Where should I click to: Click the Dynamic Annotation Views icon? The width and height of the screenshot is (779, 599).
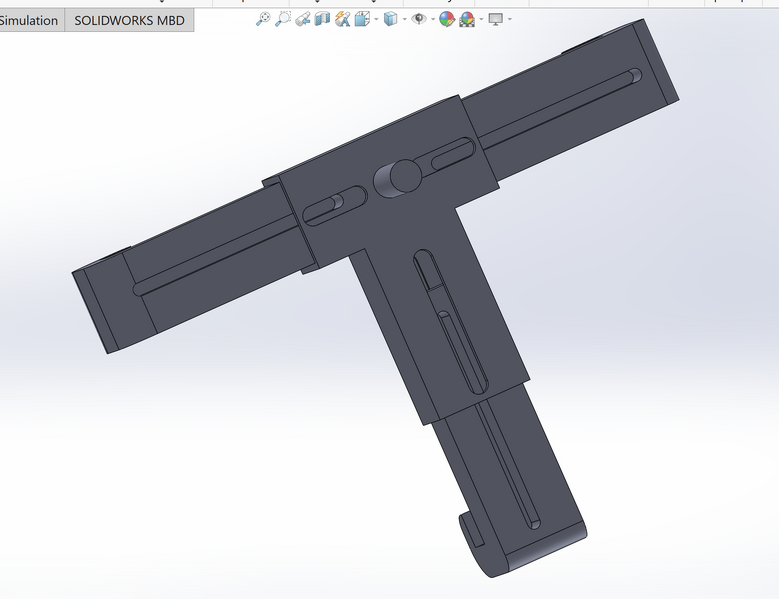[343, 19]
